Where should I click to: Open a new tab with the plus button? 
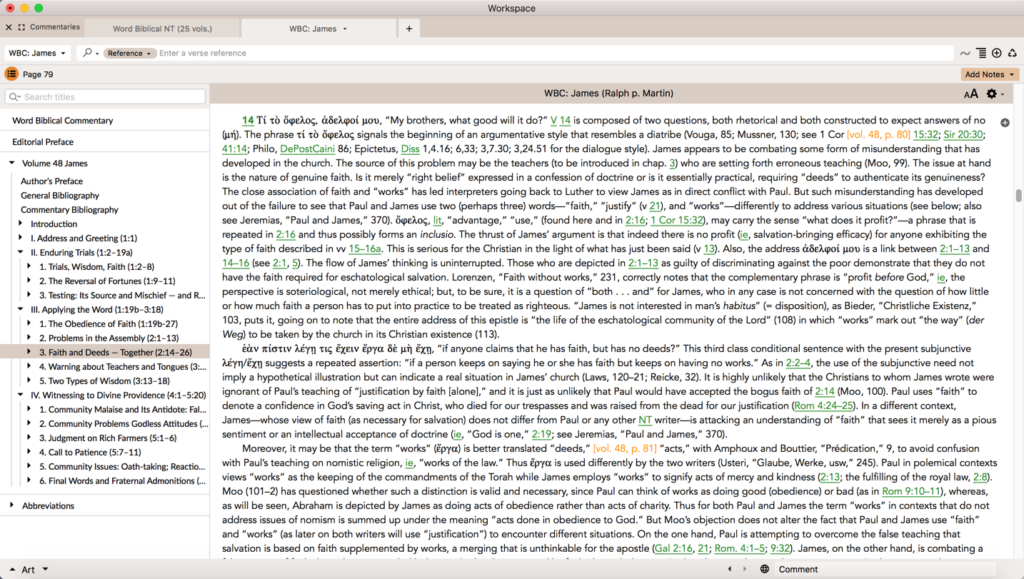pos(409,28)
